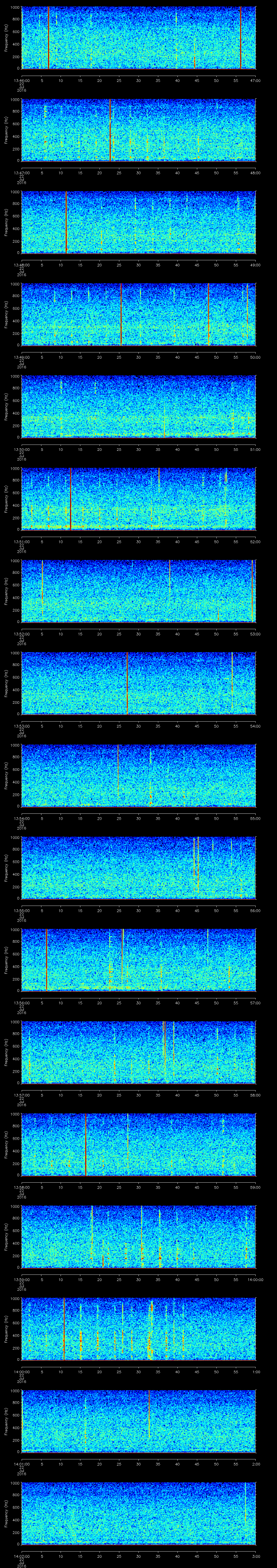277x1568 pixels.
Task: Click red spike near 48 seconds in 13:49:00 panel
Action: click(x=208, y=314)
